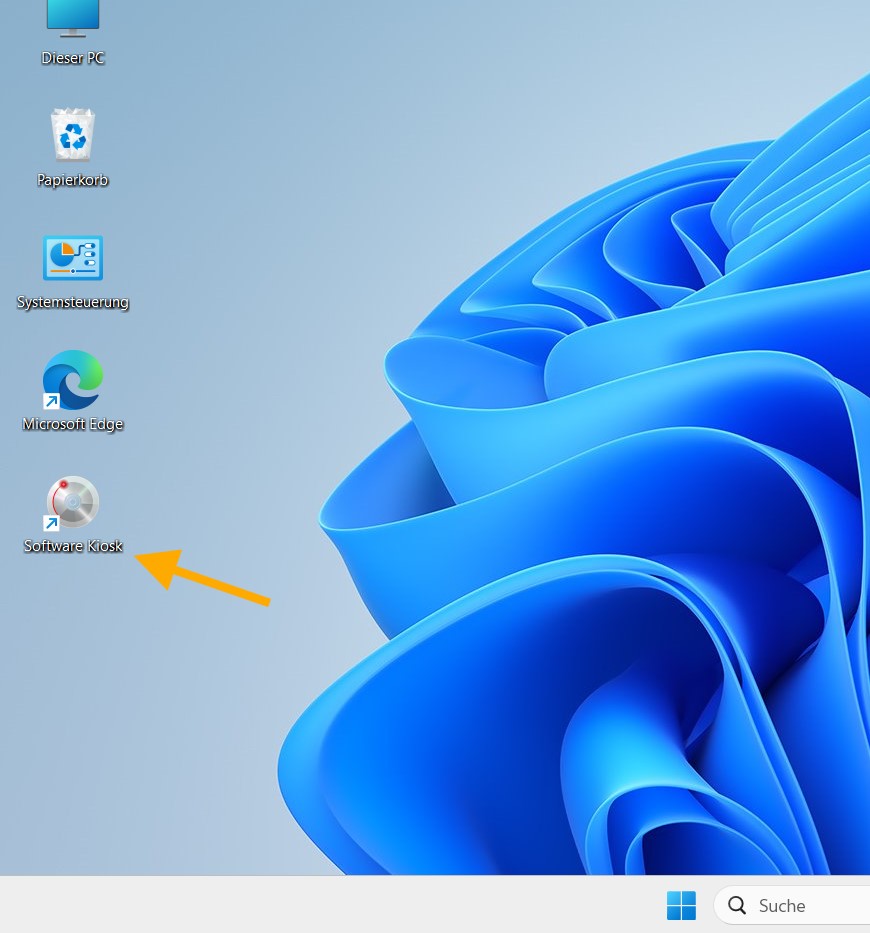Click shortcut arrow overlay on Software Kiosk
870x933 pixels.
pos(51,523)
